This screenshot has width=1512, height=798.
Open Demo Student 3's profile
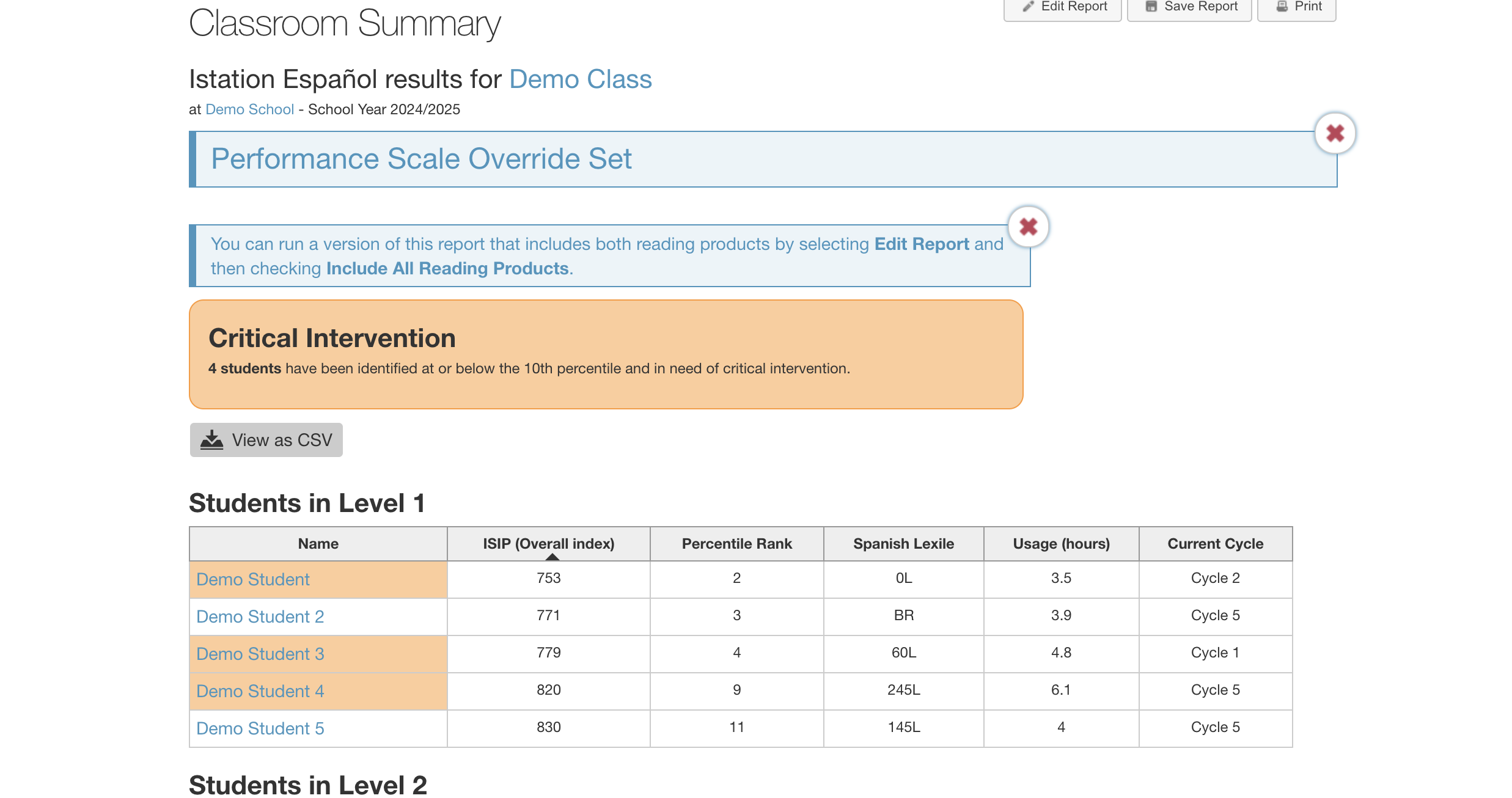260,654
